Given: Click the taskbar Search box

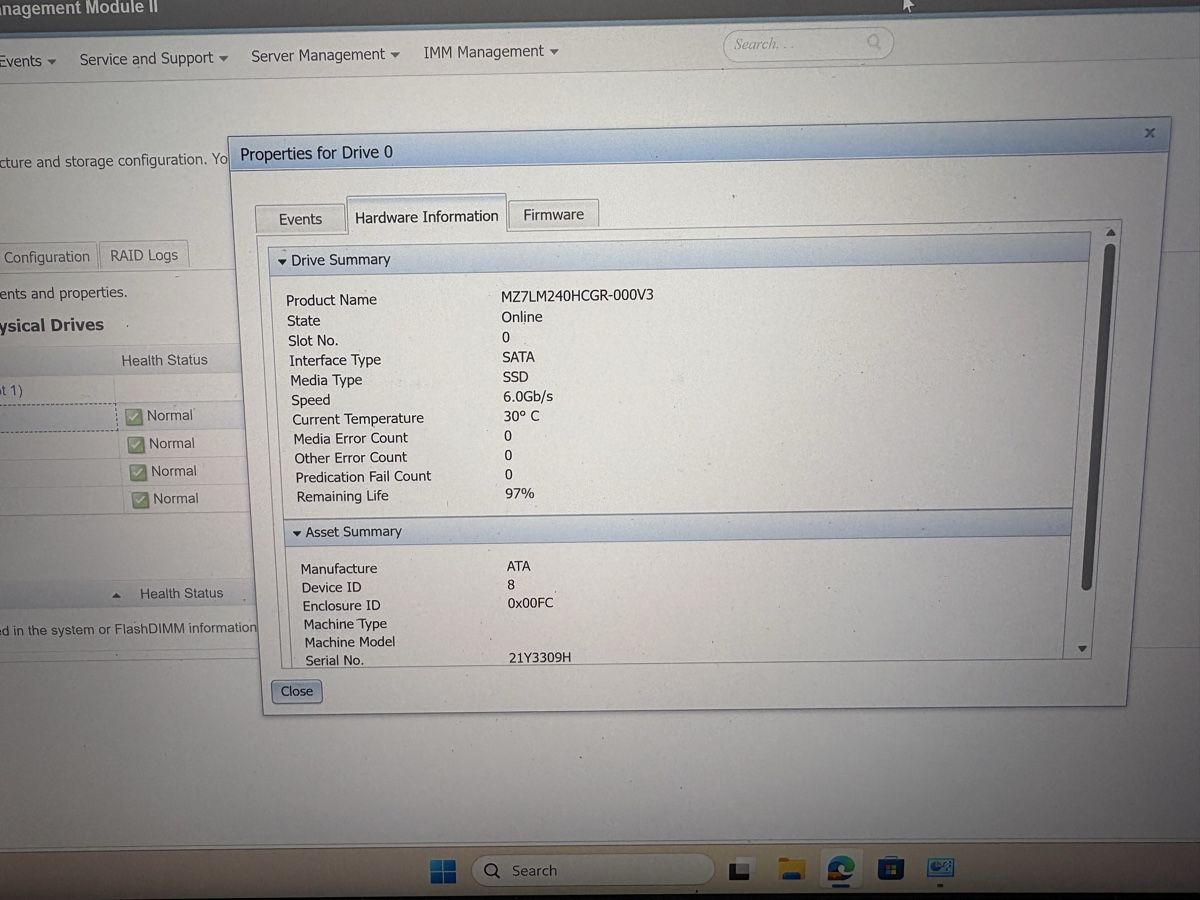Looking at the screenshot, I should (592, 870).
